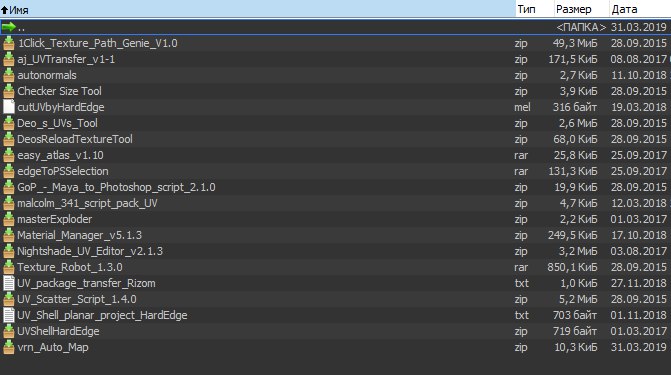The width and height of the screenshot is (671, 375).
Task: Click the date 27.11.2018
Action: [638, 283]
